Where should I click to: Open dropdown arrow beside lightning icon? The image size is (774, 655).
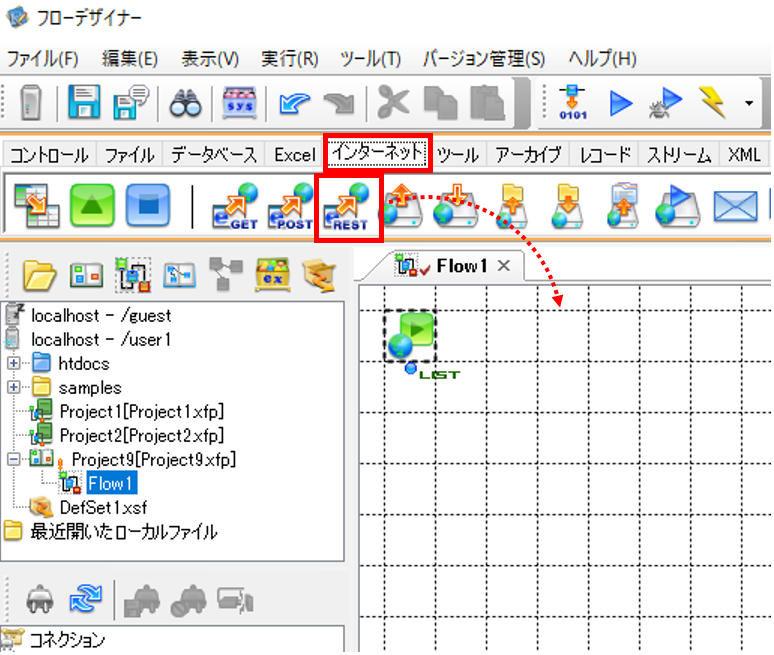749,103
